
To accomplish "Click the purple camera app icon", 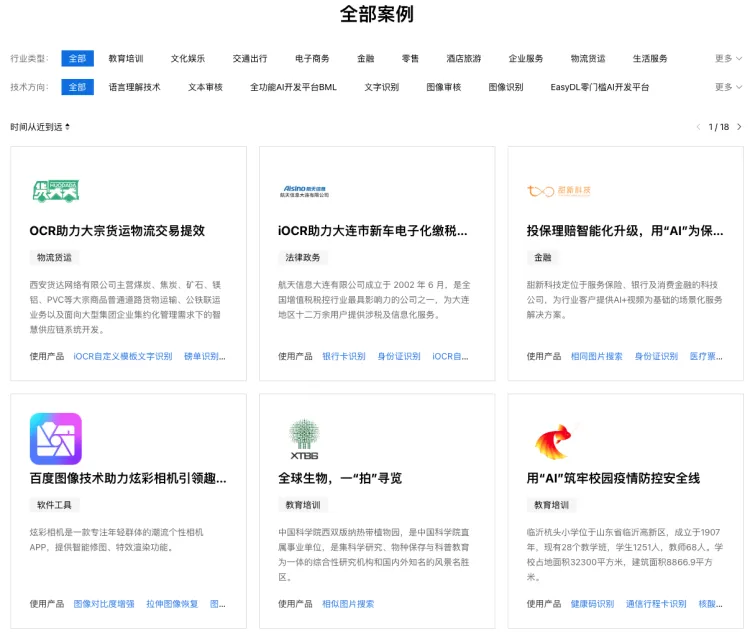I will pyautogui.click(x=56, y=438).
